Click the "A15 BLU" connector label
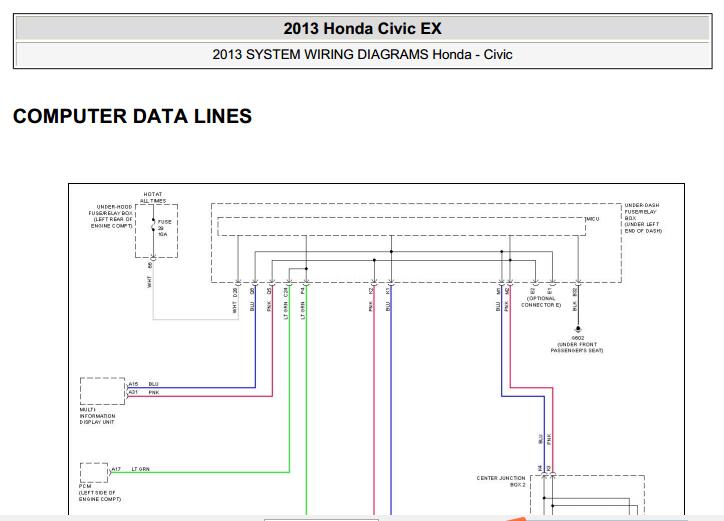This screenshot has height=521, width=724. 143,384
